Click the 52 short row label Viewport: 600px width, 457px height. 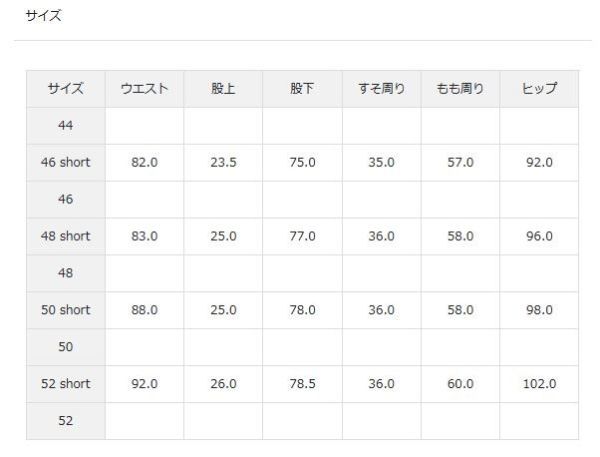[x=65, y=384]
